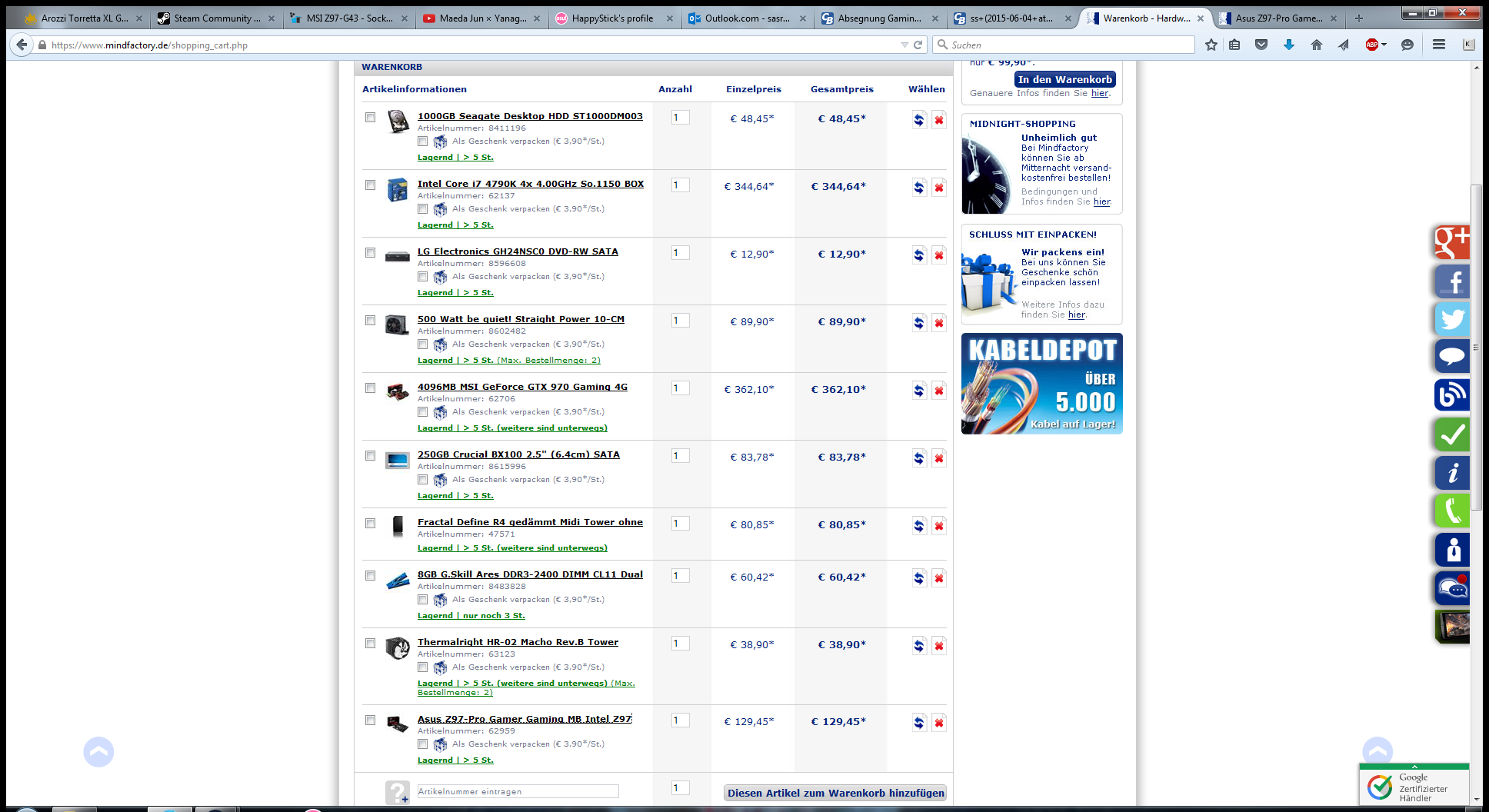
Task: Open the Intel Core i7 4790K product link
Action: (x=531, y=184)
